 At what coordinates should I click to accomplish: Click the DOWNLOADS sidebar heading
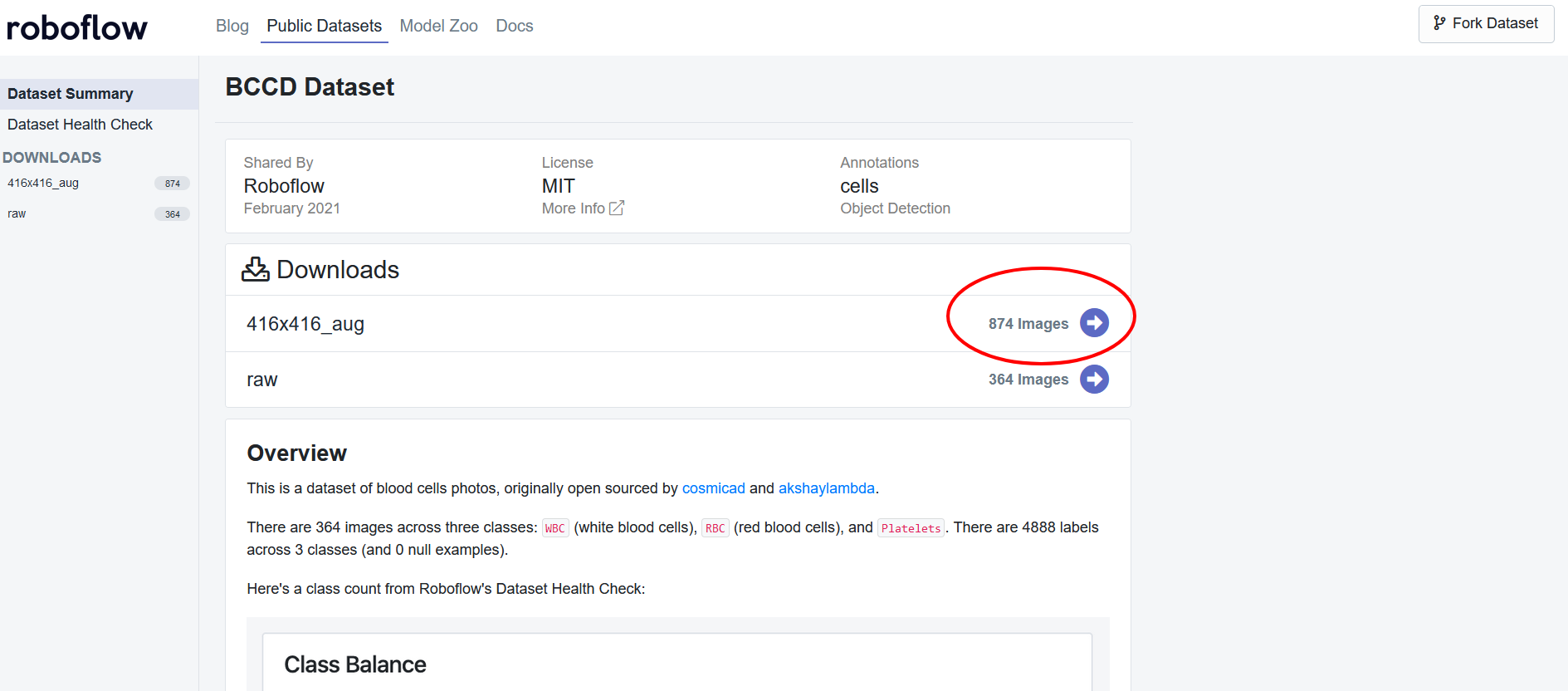tap(51, 158)
